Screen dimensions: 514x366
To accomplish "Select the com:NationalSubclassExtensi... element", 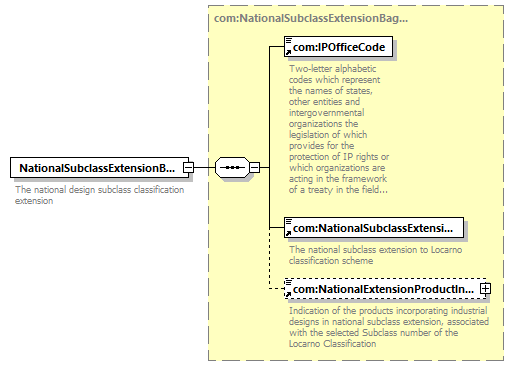I will (374, 228).
